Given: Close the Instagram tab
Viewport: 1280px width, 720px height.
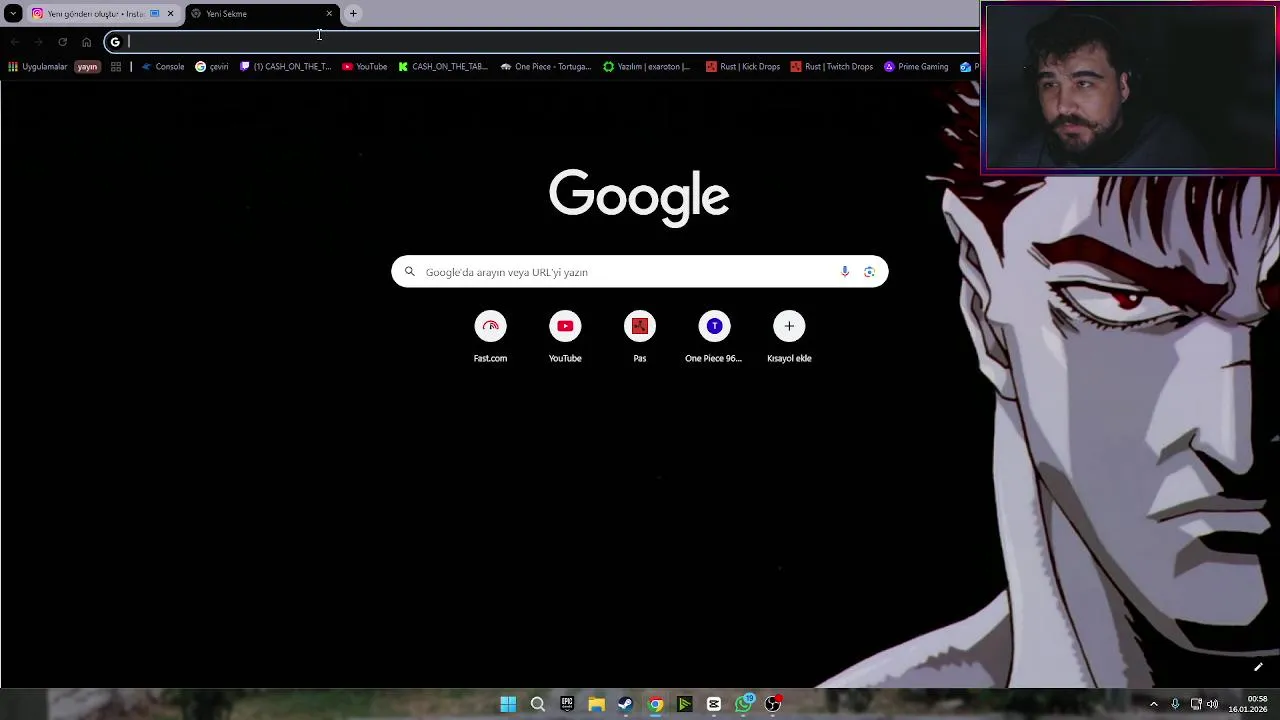Looking at the screenshot, I should [x=170, y=14].
